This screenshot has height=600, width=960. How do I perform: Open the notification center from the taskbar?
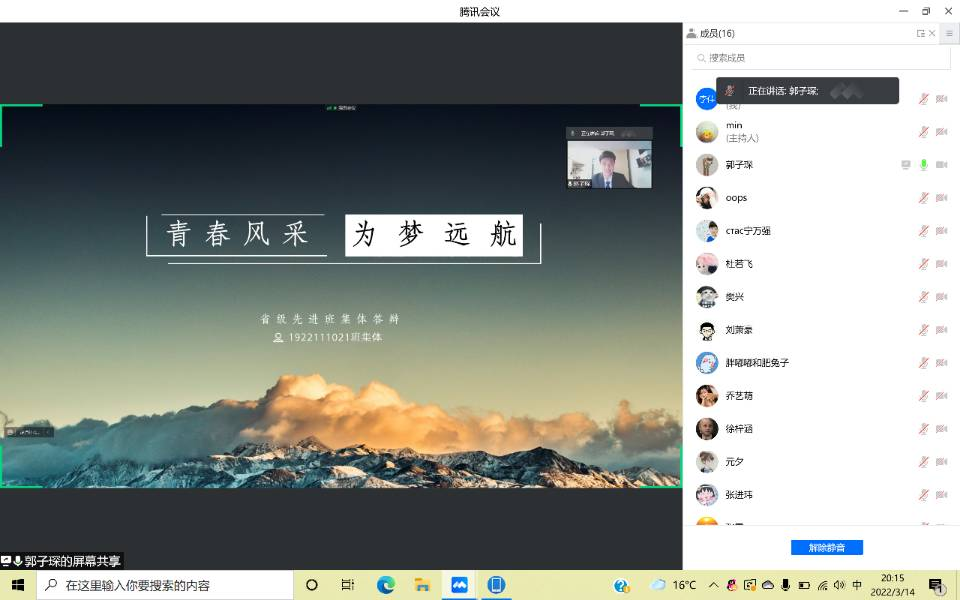[x=937, y=584]
